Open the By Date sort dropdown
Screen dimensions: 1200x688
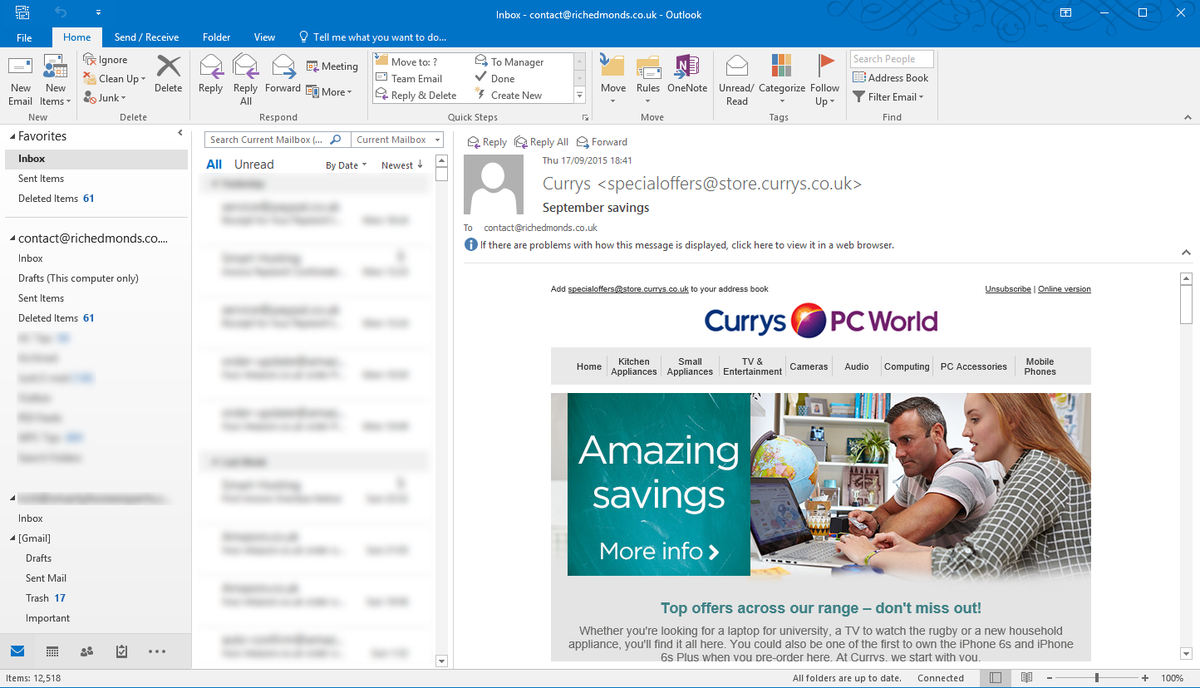coord(344,164)
